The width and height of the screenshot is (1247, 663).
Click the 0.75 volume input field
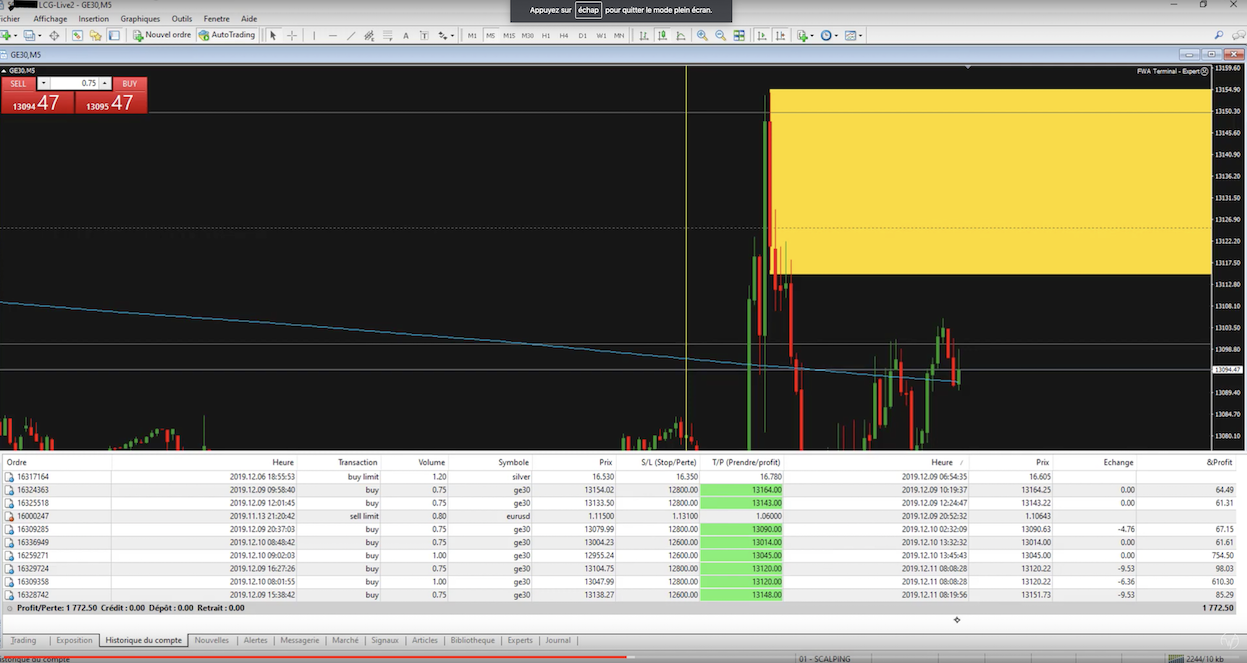74,84
